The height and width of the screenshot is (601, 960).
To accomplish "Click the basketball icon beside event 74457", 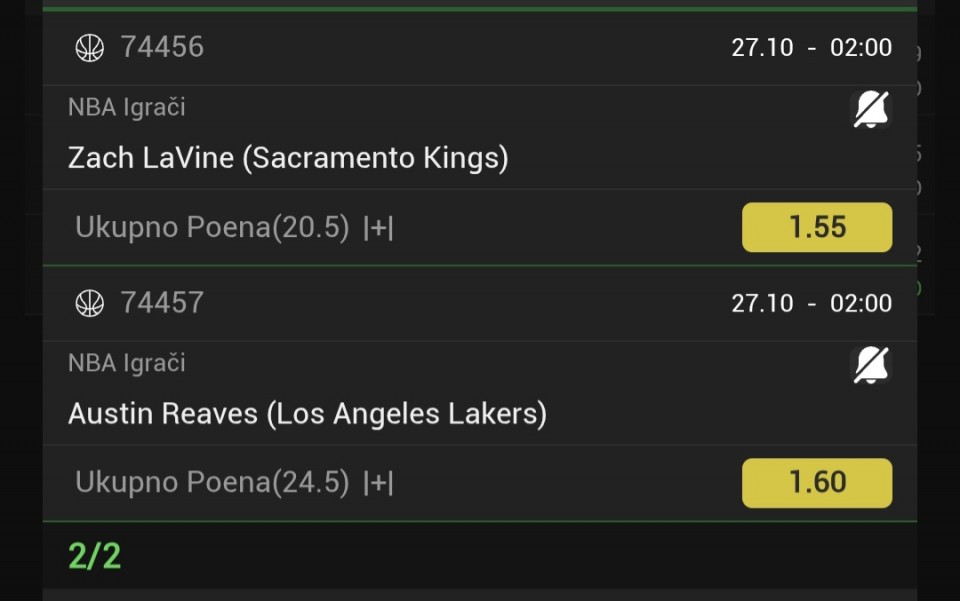I will coord(90,303).
